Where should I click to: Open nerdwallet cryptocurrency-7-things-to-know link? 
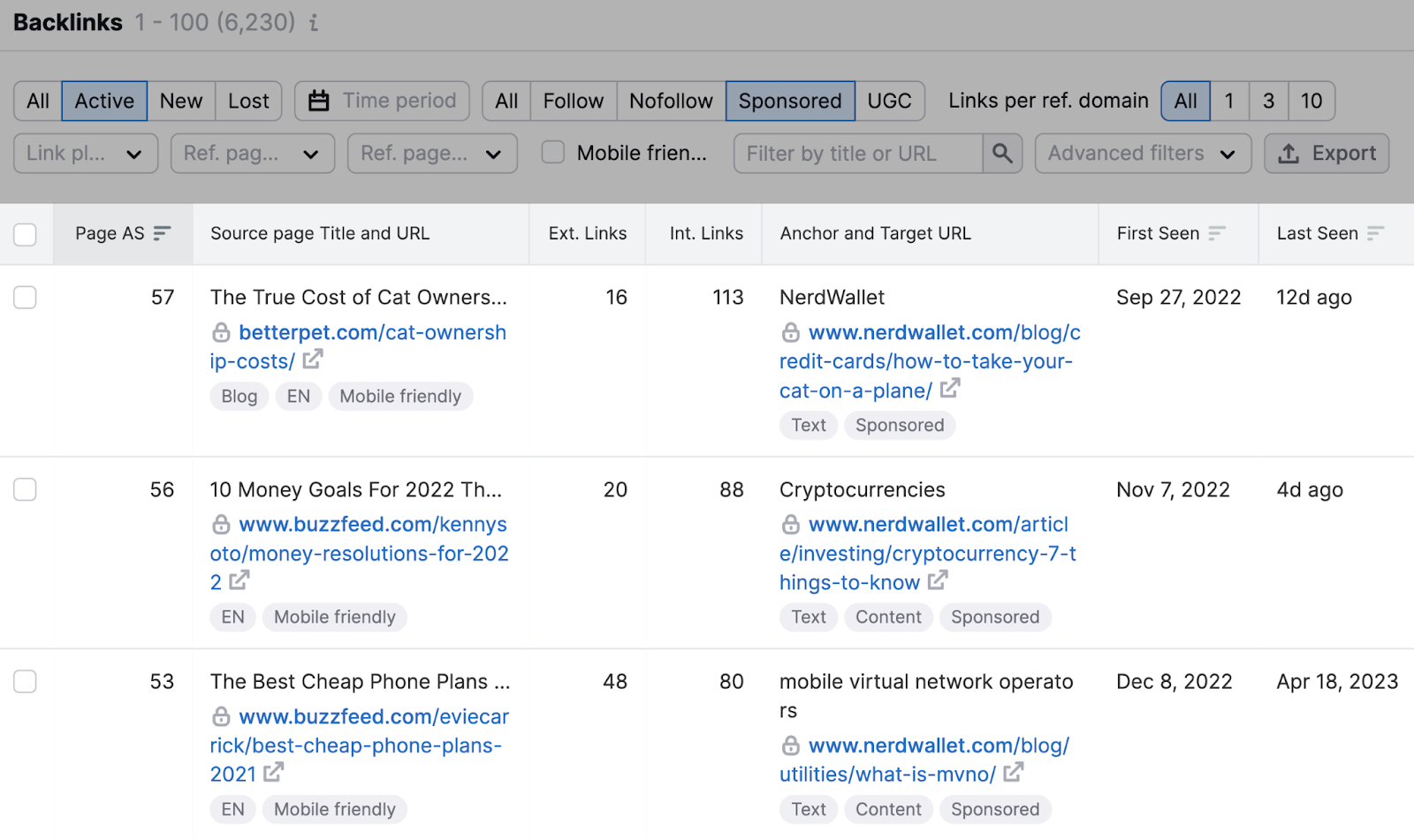pyautogui.click(x=928, y=553)
